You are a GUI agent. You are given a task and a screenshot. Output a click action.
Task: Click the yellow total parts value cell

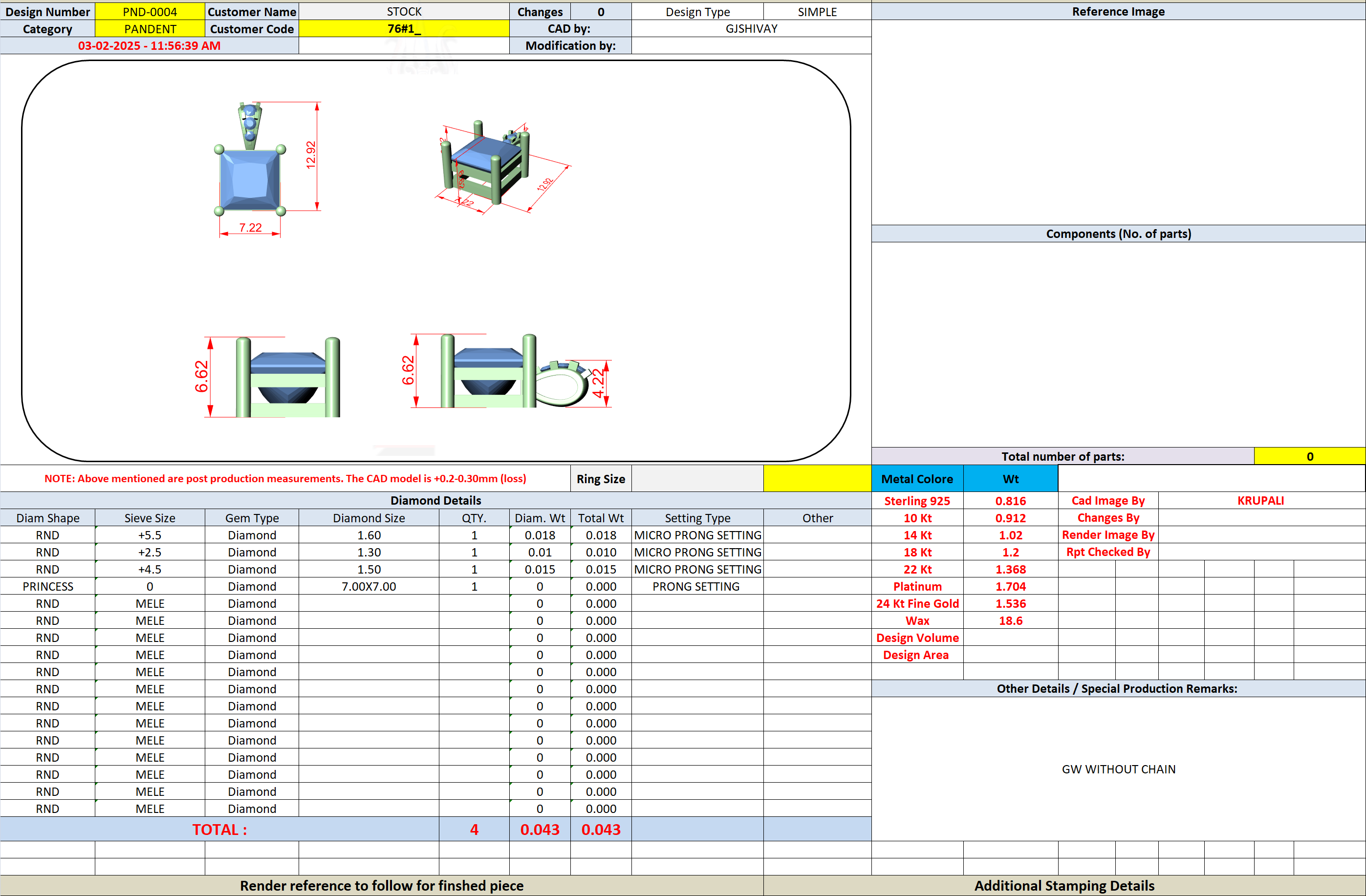point(1310,457)
